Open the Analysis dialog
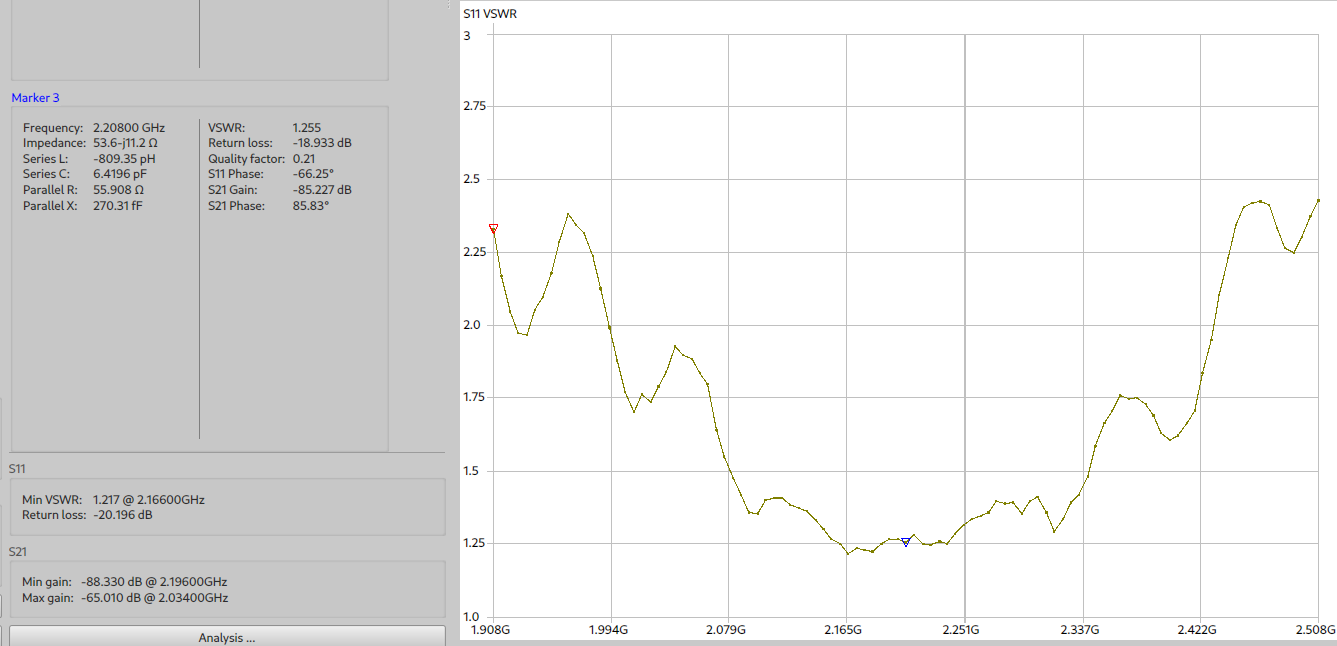 coord(227,637)
